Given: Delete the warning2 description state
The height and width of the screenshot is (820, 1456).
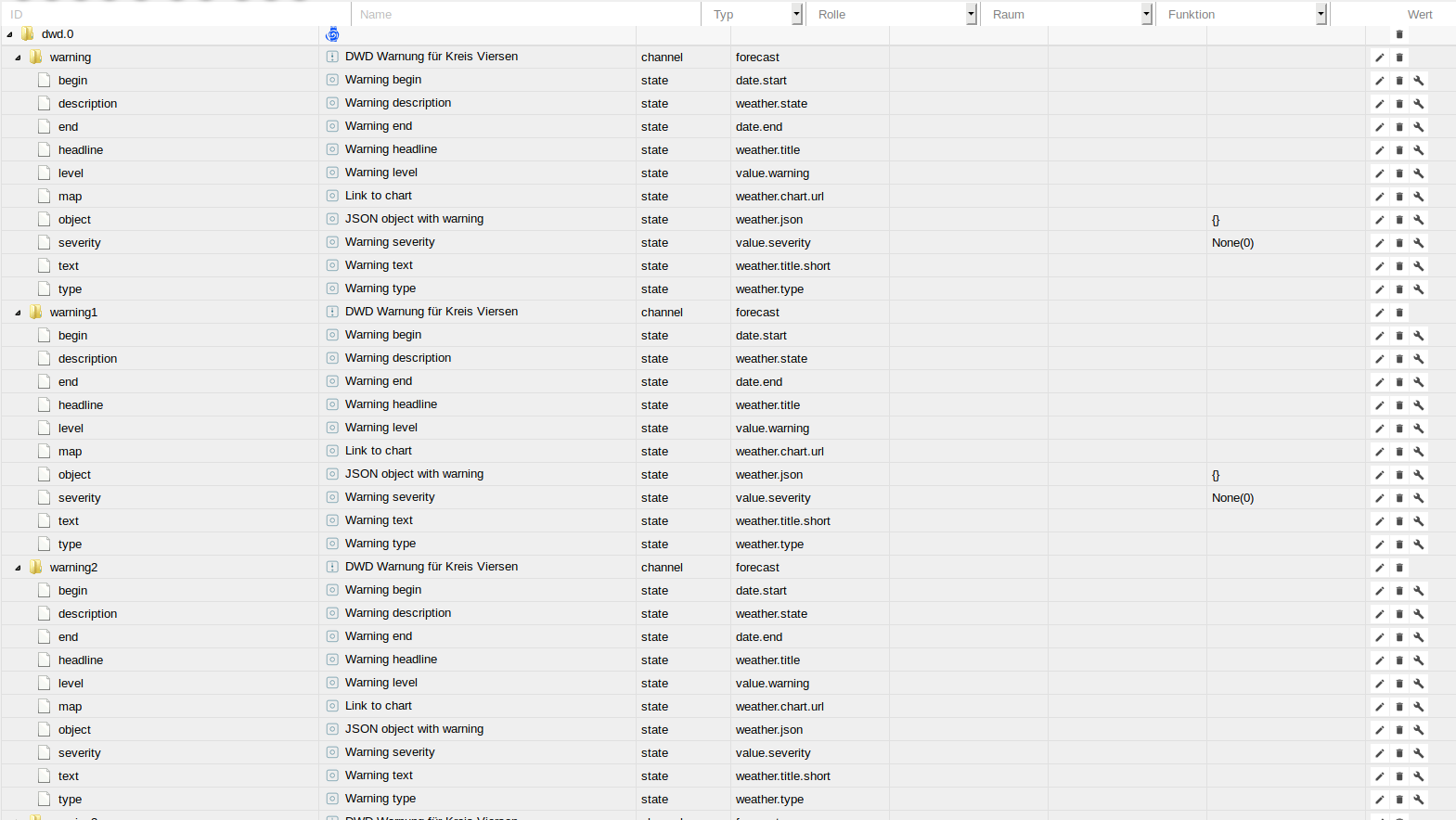Looking at the screenshot, I should pos(1399,614).
